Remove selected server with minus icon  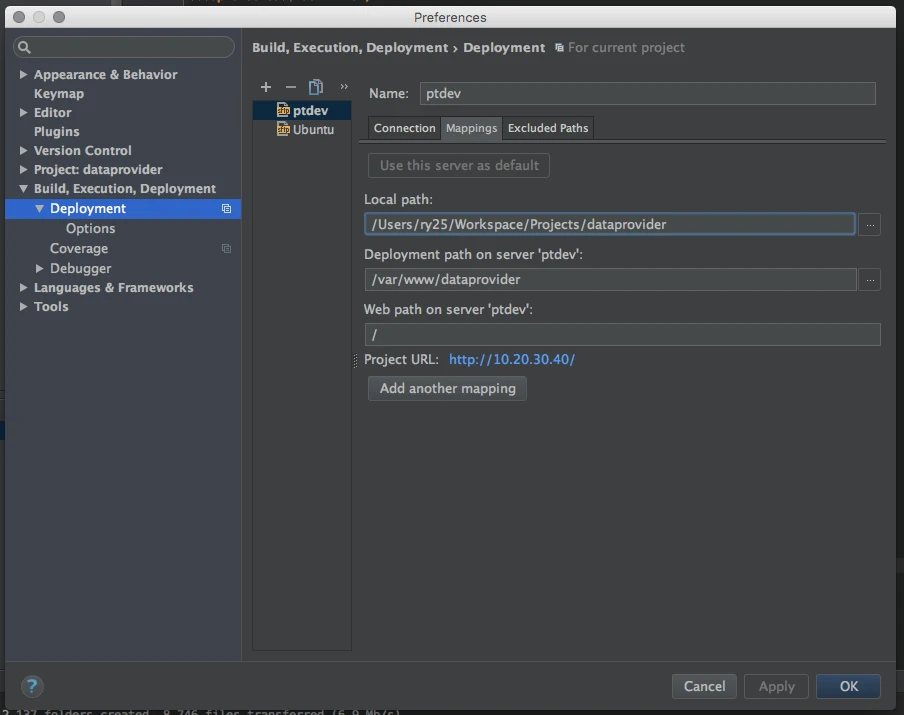[291, 87]
